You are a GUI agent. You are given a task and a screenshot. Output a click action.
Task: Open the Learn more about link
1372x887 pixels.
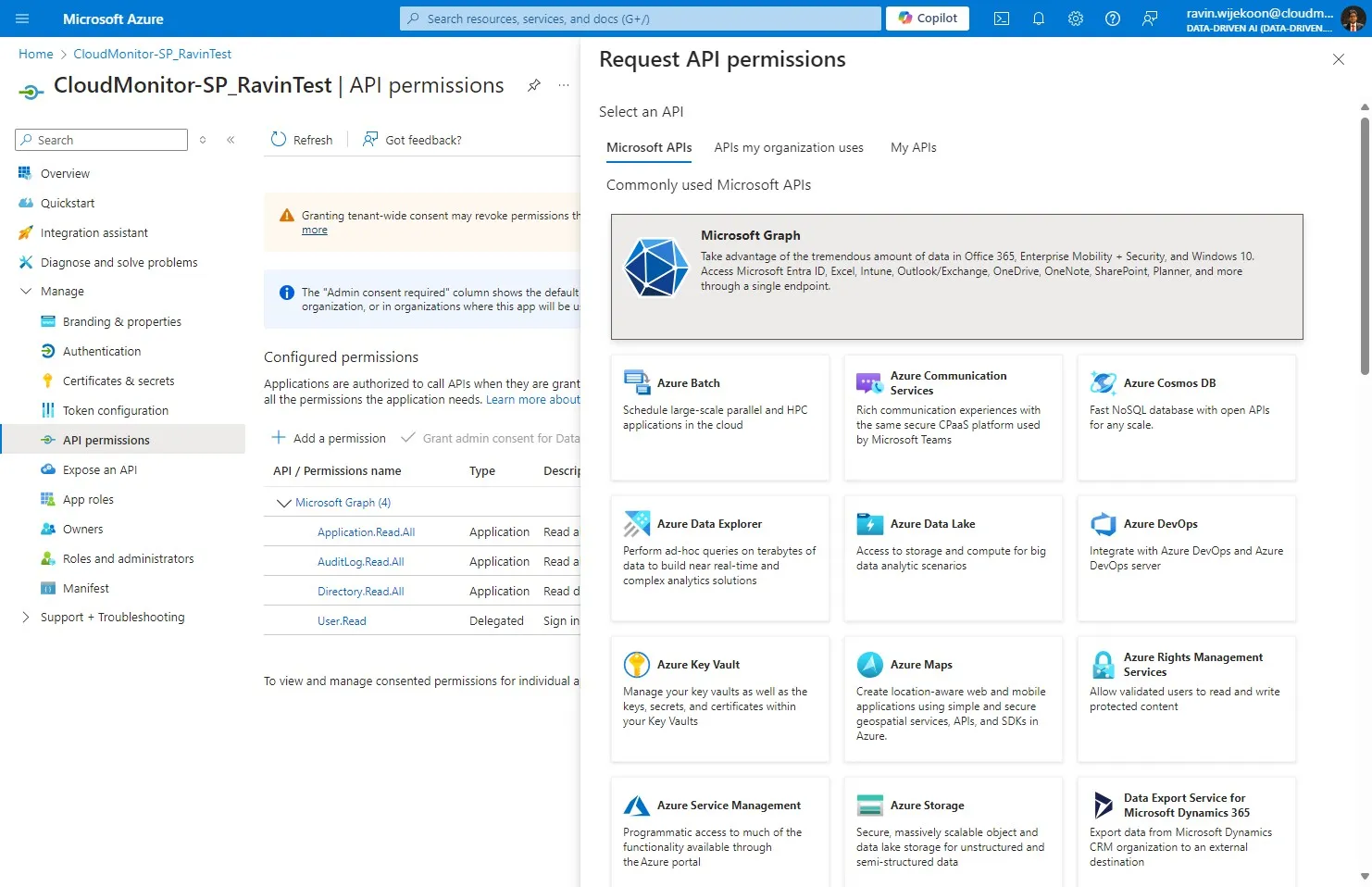[533, 399]
